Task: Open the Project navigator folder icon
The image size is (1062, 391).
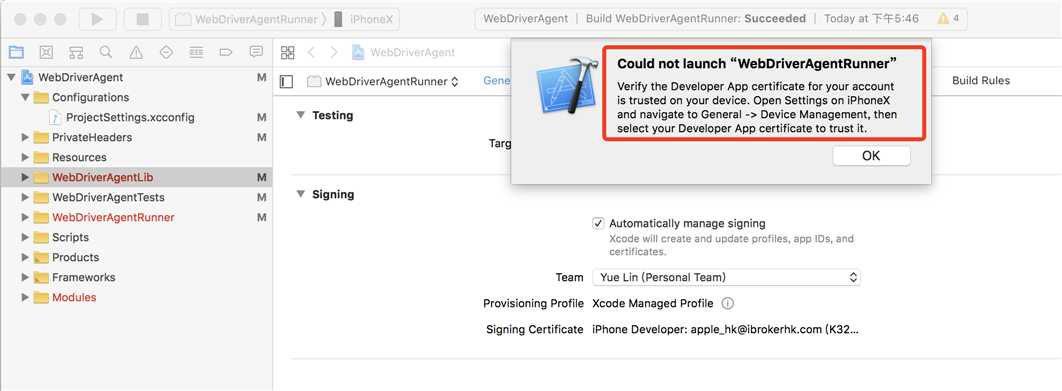Action: click(16, 52)
